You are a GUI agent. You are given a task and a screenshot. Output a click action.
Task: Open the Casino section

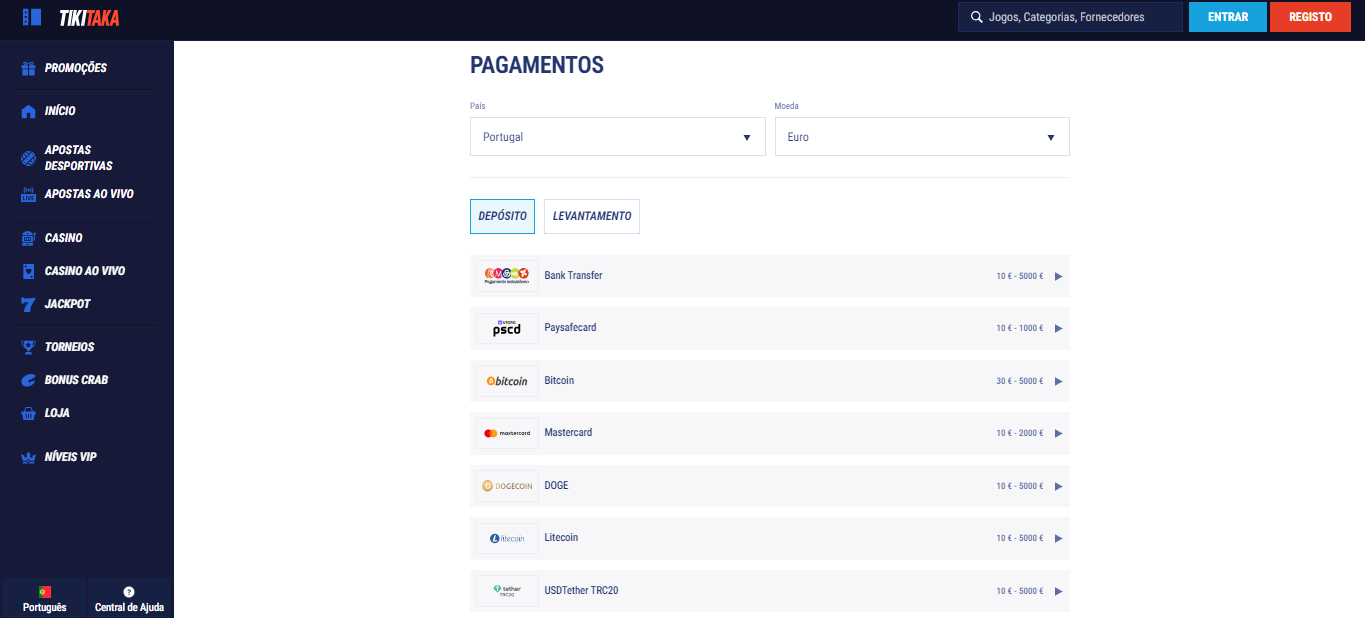tap(62, 237)
